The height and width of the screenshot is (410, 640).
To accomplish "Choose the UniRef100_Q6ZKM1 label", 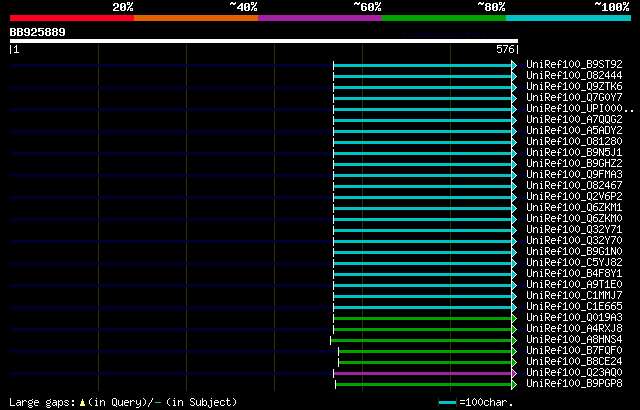I will tap(574, 208).
